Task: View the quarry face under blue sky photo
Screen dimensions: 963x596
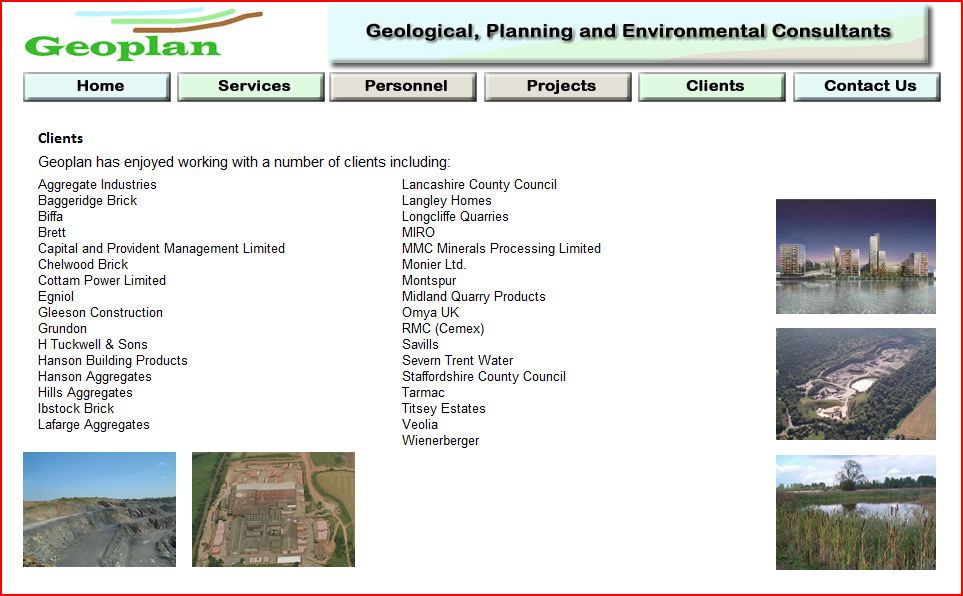Action: pos(99,509)
